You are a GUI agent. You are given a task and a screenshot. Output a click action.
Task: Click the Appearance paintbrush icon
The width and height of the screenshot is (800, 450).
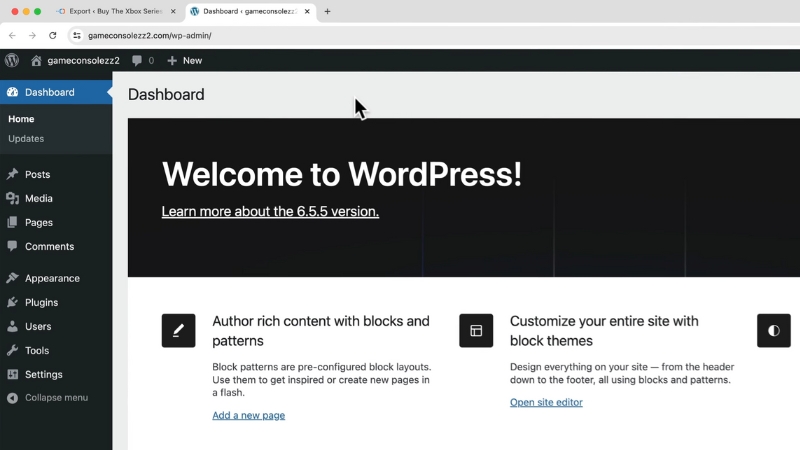[12, 278]
